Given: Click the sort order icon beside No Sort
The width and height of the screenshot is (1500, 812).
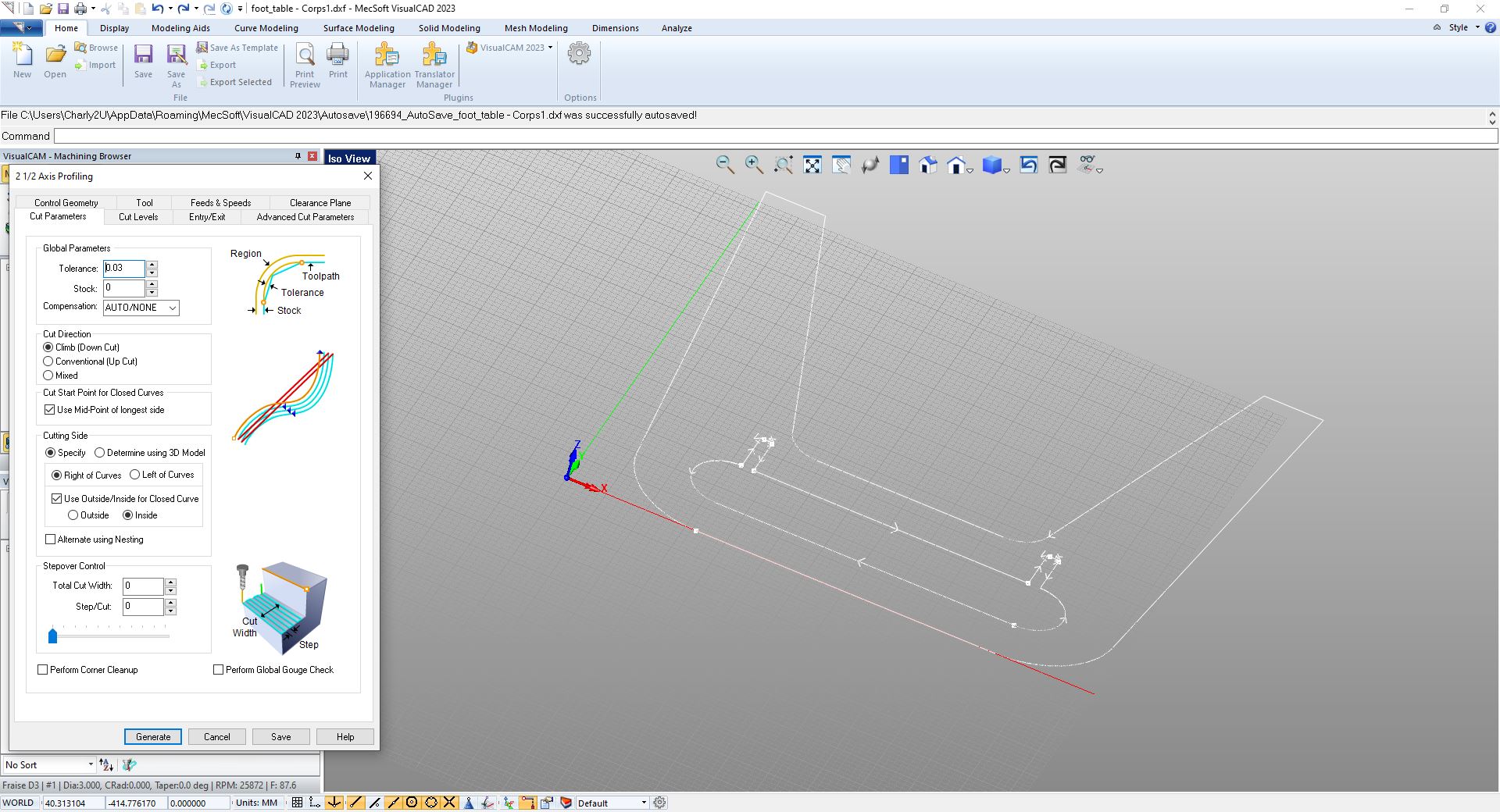Looking at the screenshot, I should 106,765.
